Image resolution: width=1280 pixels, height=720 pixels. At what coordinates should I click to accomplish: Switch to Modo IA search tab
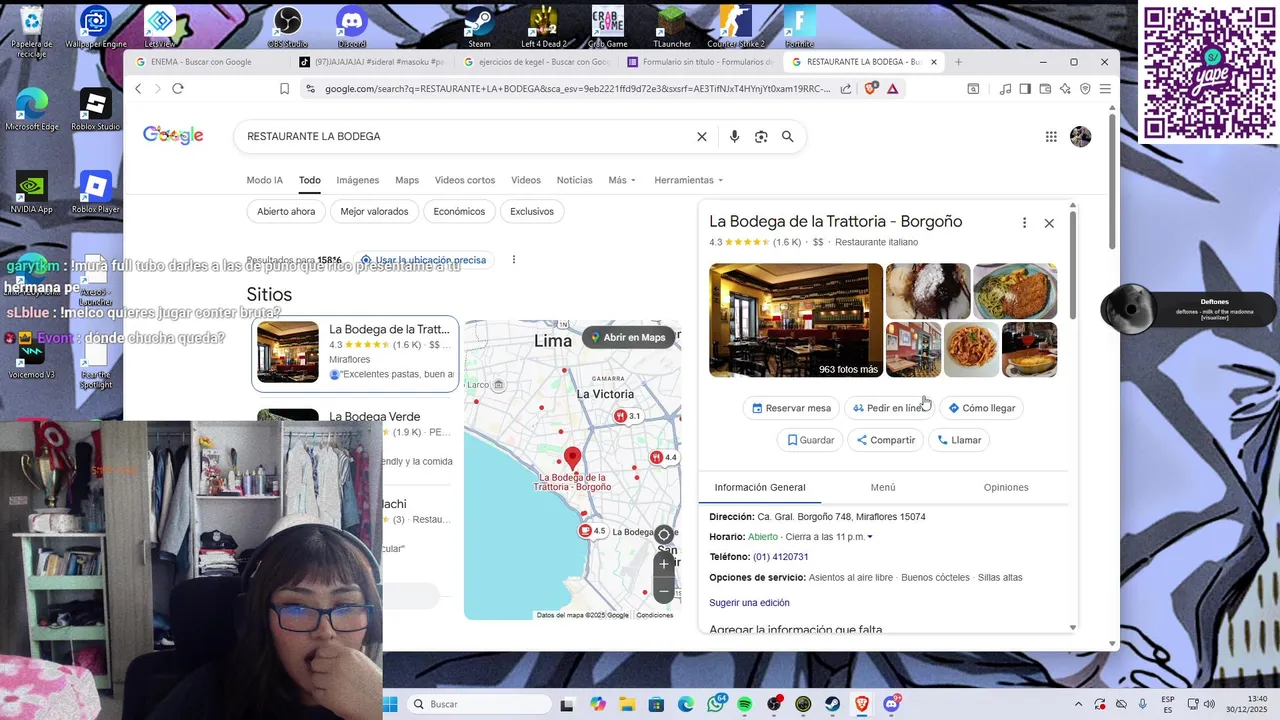(265, 180)
